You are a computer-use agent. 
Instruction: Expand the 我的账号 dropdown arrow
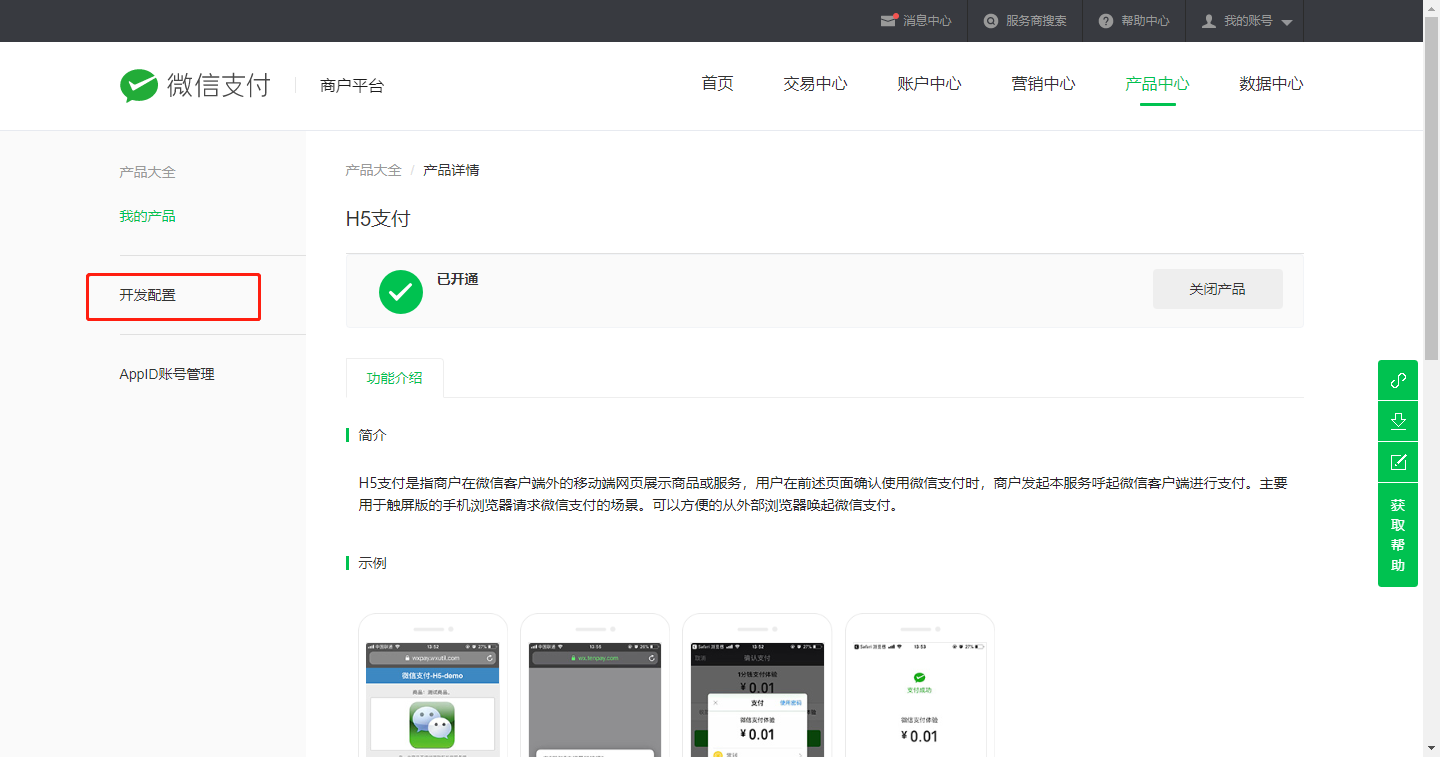(1287, 22)
